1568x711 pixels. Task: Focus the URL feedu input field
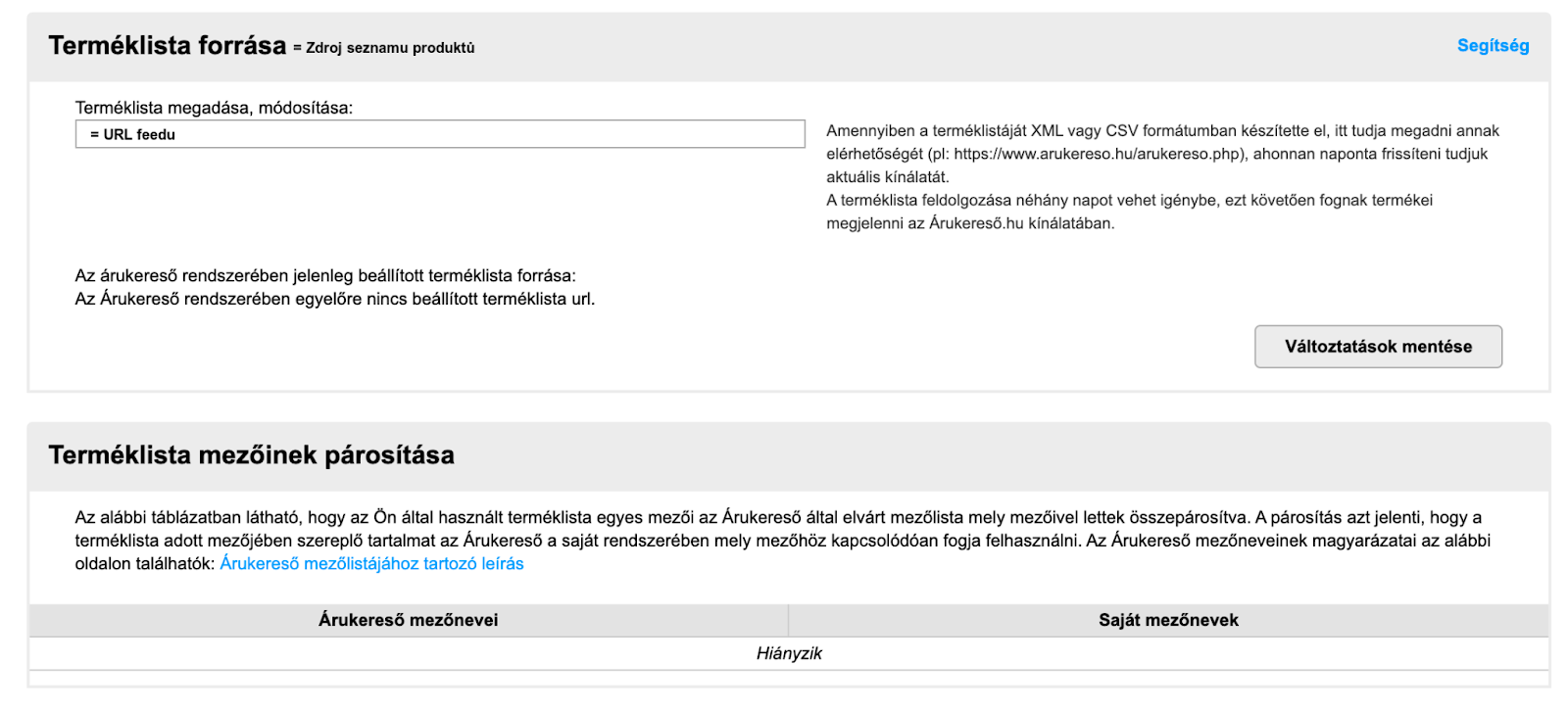(x=440, y=134)
